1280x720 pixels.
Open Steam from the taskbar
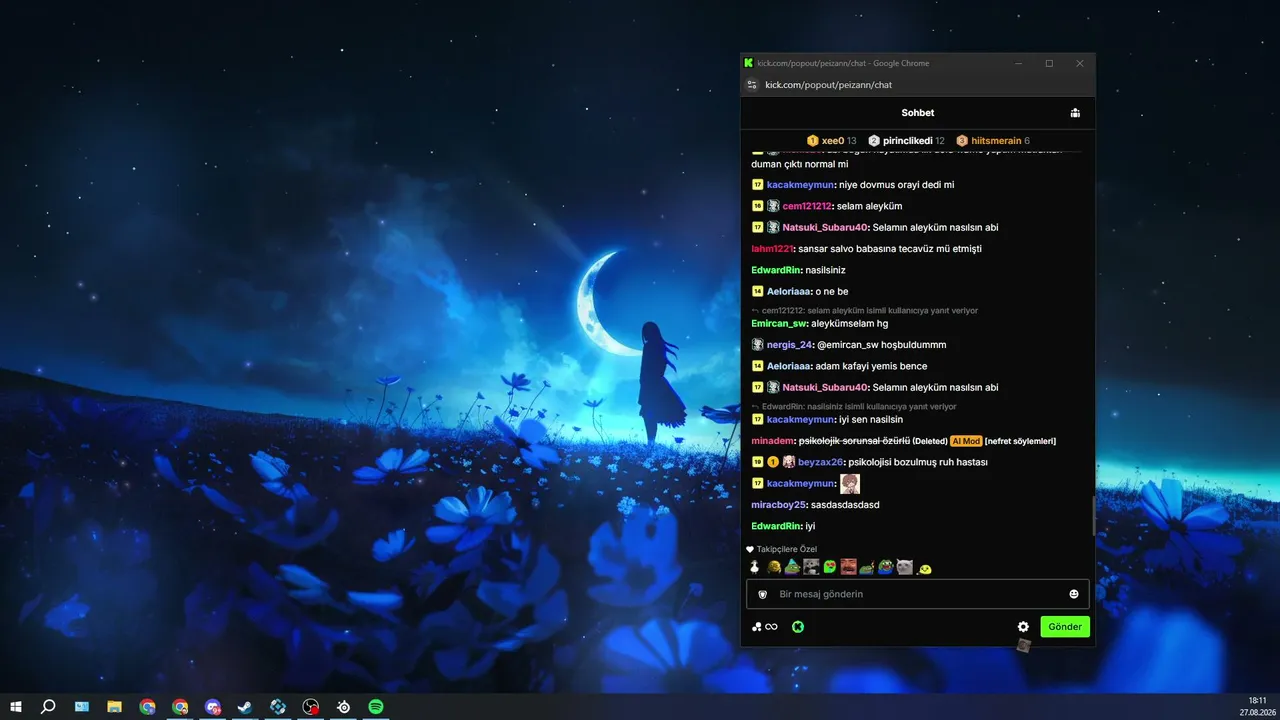click(245, 707)
